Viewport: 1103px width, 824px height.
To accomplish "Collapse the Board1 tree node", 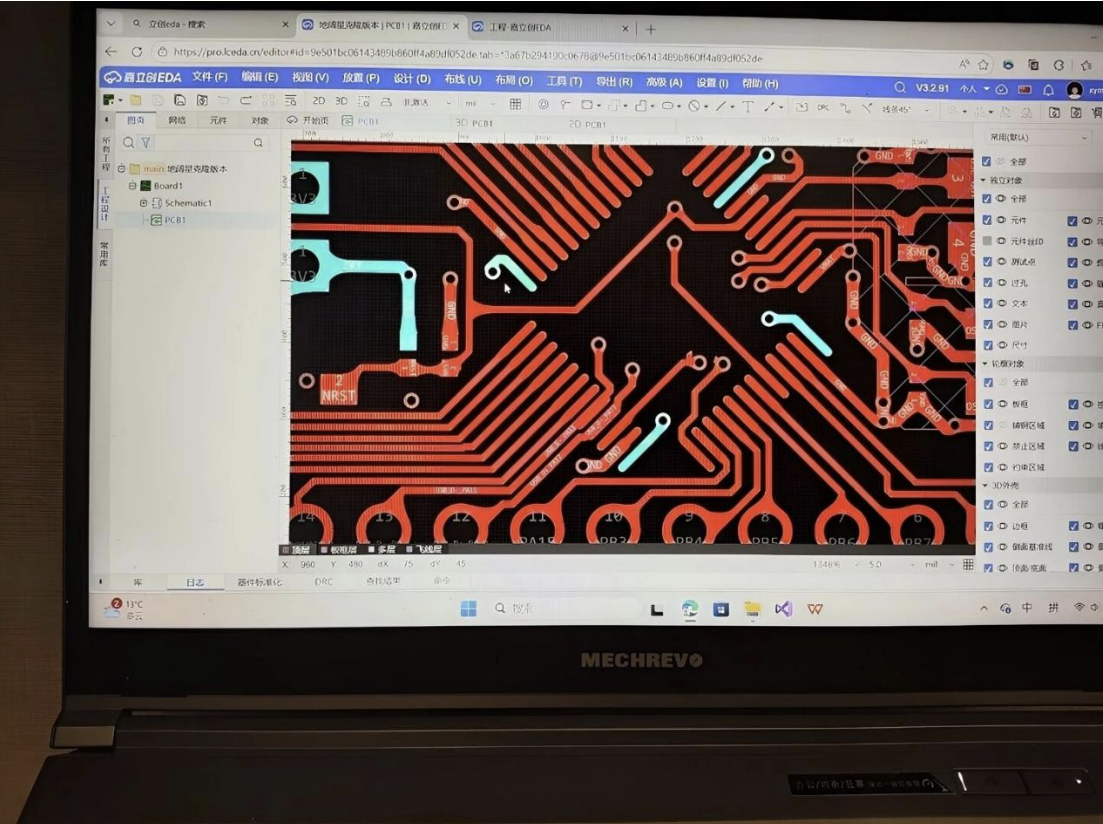I will pyautogui.click(x=132, y=186).
